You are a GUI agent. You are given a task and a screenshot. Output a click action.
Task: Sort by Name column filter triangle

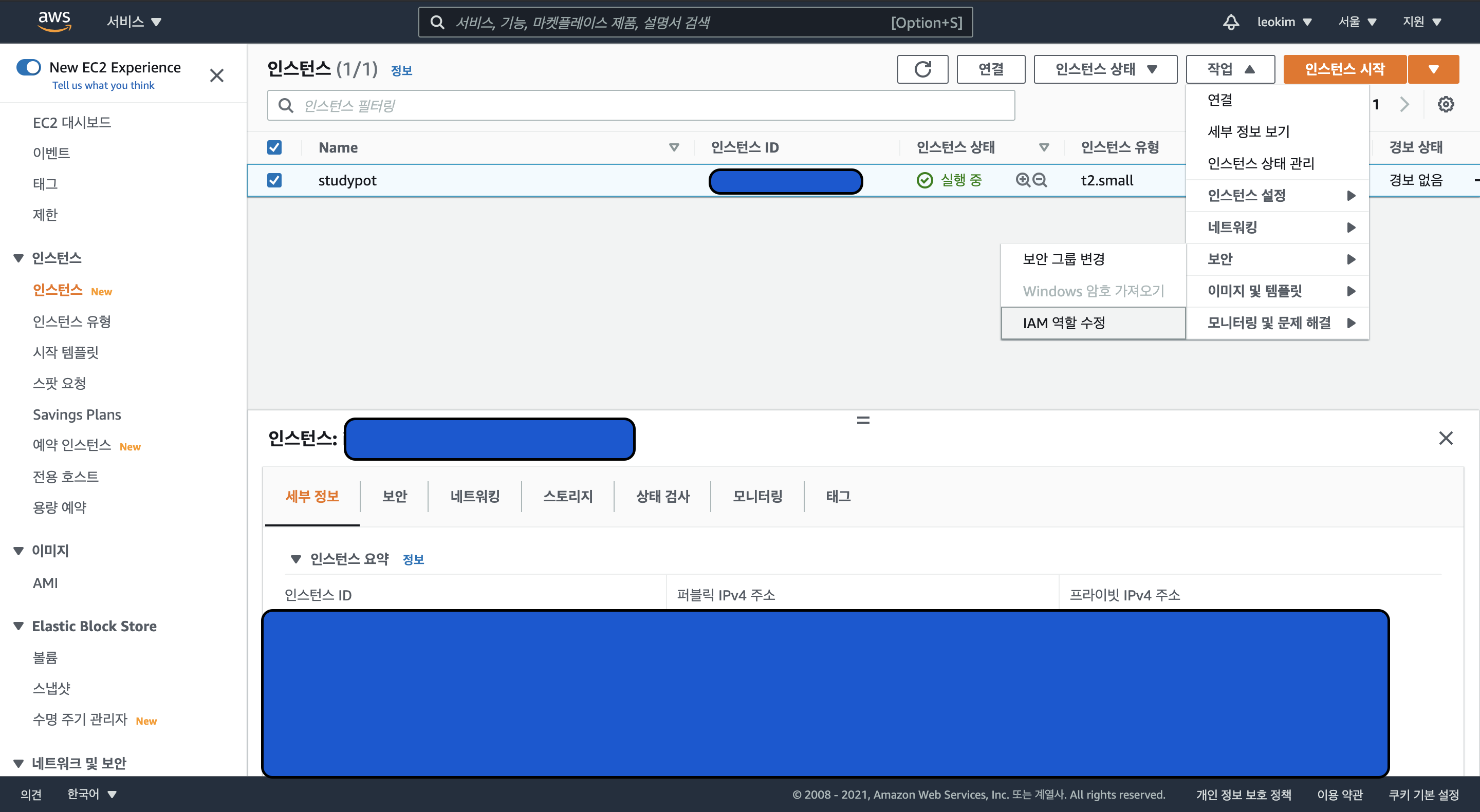(674, 147)
